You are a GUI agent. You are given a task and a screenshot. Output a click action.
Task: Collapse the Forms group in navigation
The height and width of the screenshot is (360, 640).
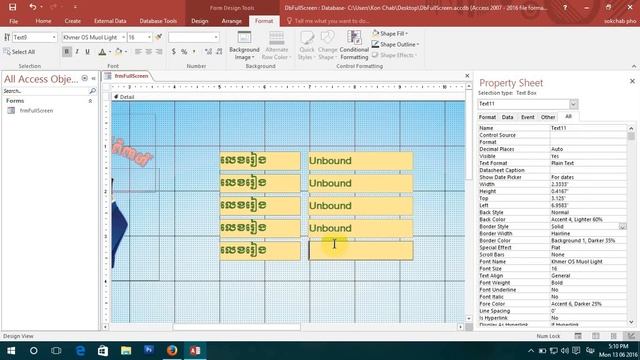coord(90,101)
